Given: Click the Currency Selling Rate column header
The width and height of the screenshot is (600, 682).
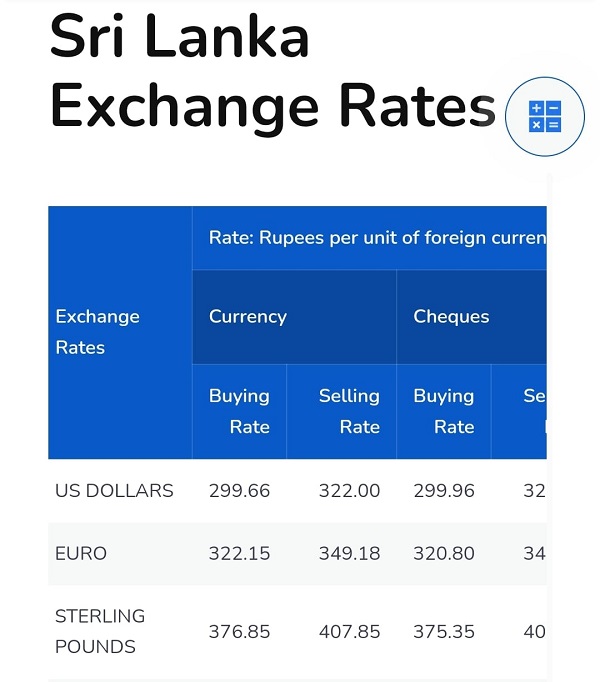Looking at the screenshot, I should [x=342, y=411].
